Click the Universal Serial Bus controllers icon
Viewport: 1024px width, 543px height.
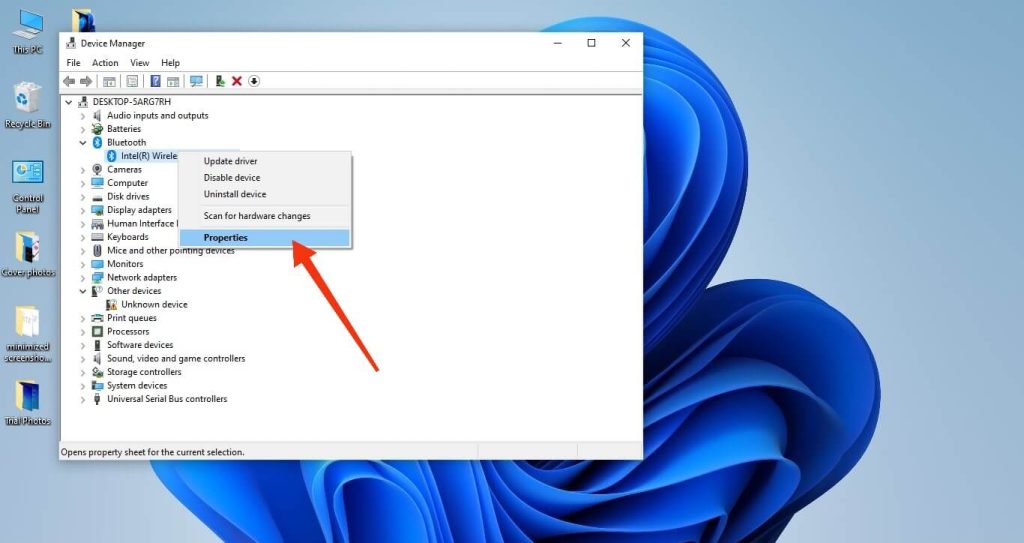tap(97, 399)
